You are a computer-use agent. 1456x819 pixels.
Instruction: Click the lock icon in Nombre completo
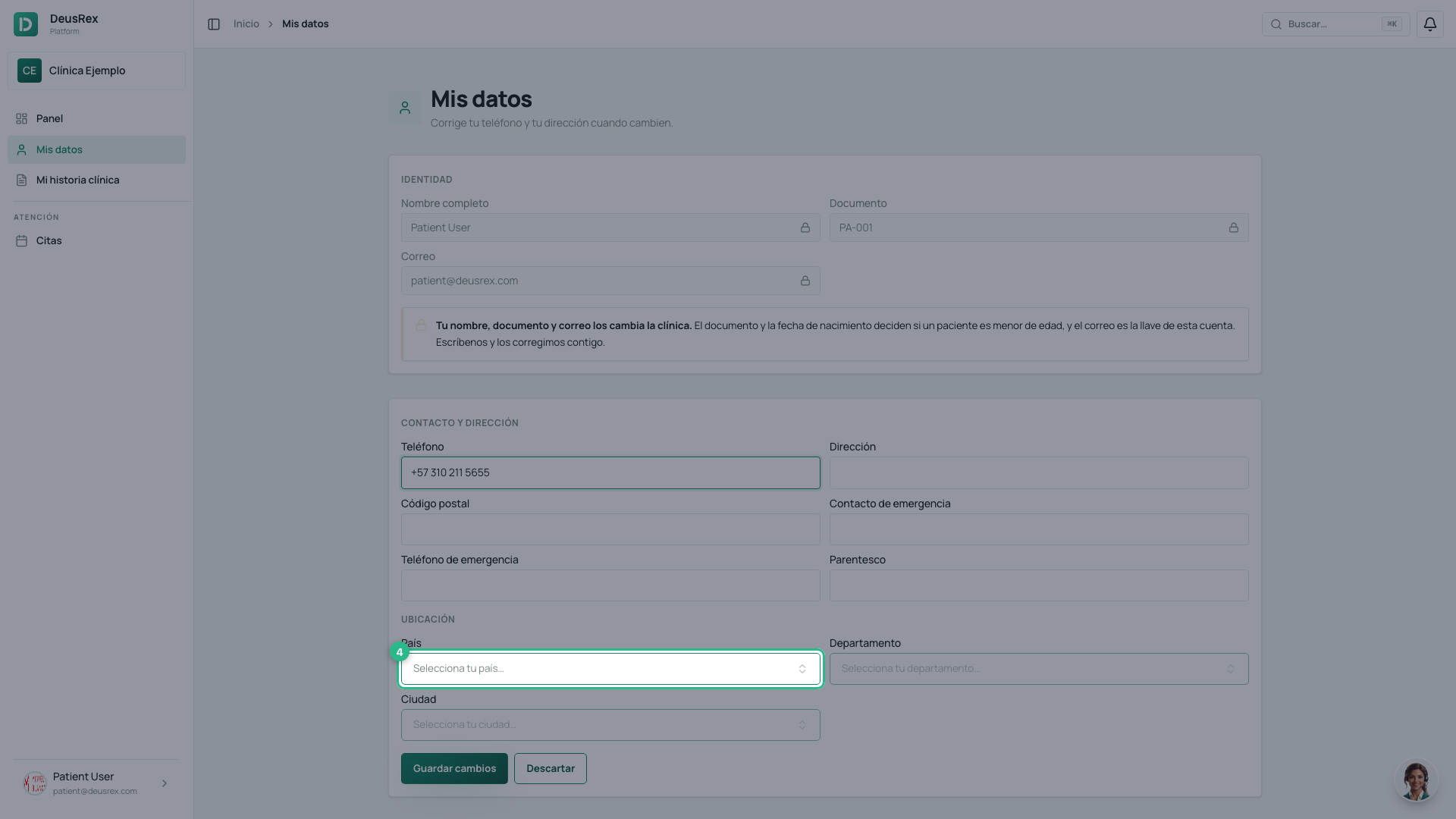point(805,227)
